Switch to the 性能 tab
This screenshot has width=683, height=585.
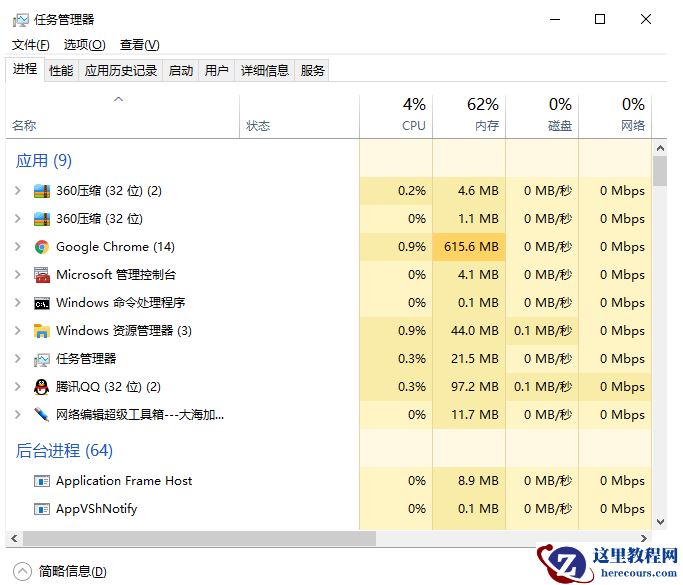pos(61,71)
